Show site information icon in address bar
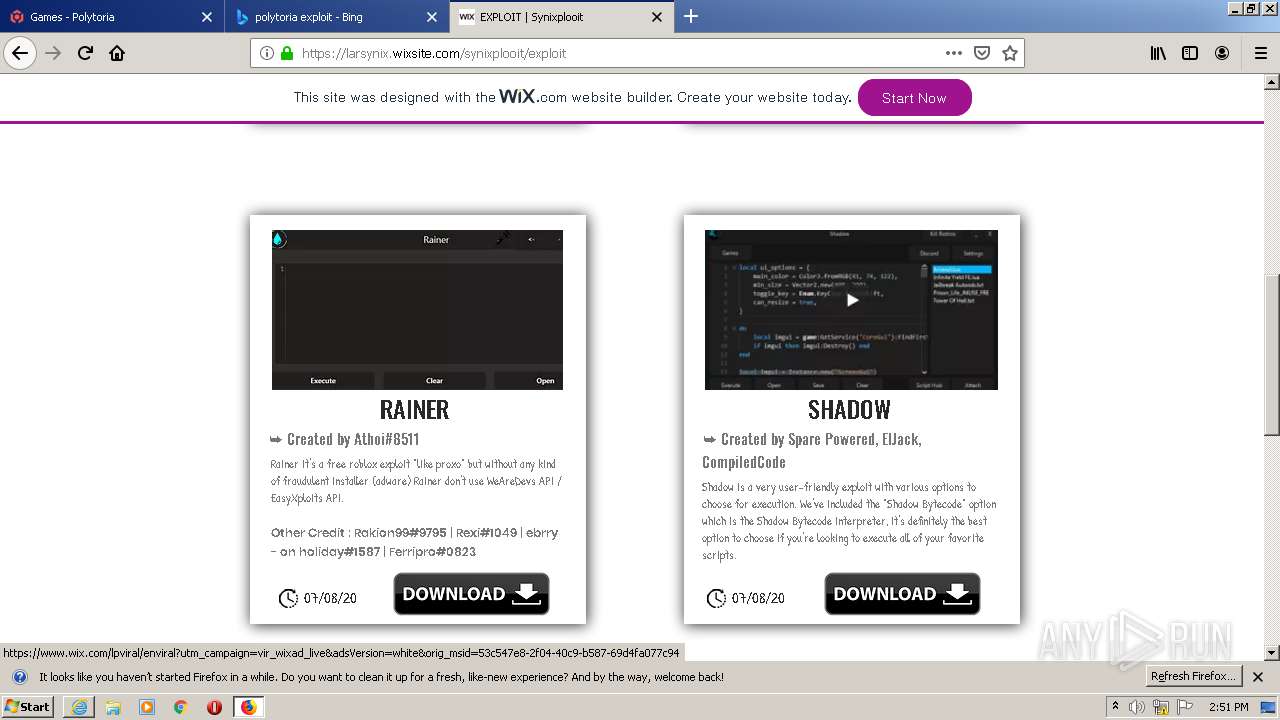Image resolution: width=1280 pixels, height=720 pixels. pos(266,53)
